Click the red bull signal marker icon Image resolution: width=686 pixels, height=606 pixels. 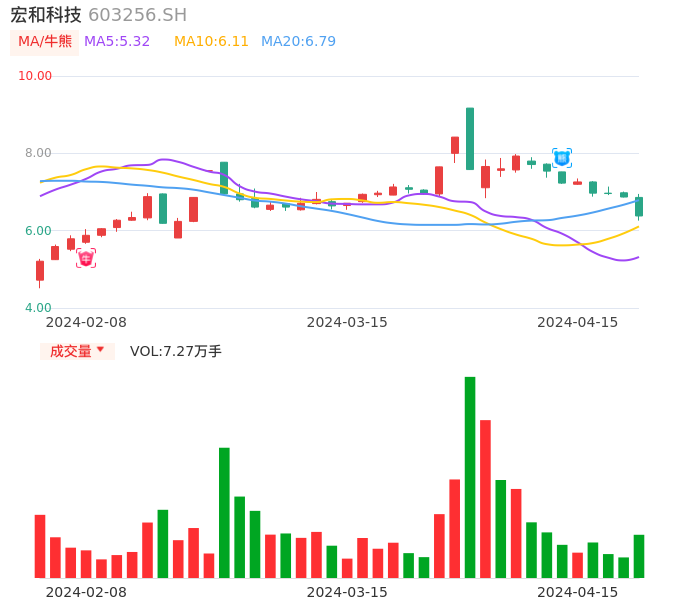[86, 258]
